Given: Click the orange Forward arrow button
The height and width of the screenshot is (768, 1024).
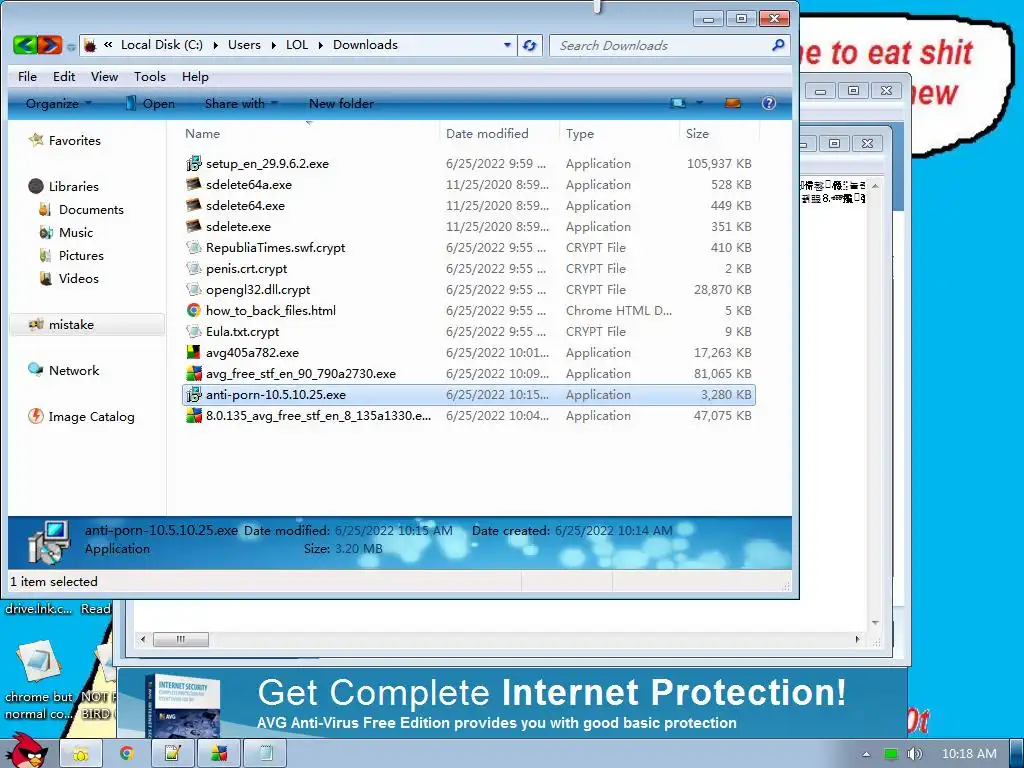Looking at the screenshot, I should coord(50,44).
